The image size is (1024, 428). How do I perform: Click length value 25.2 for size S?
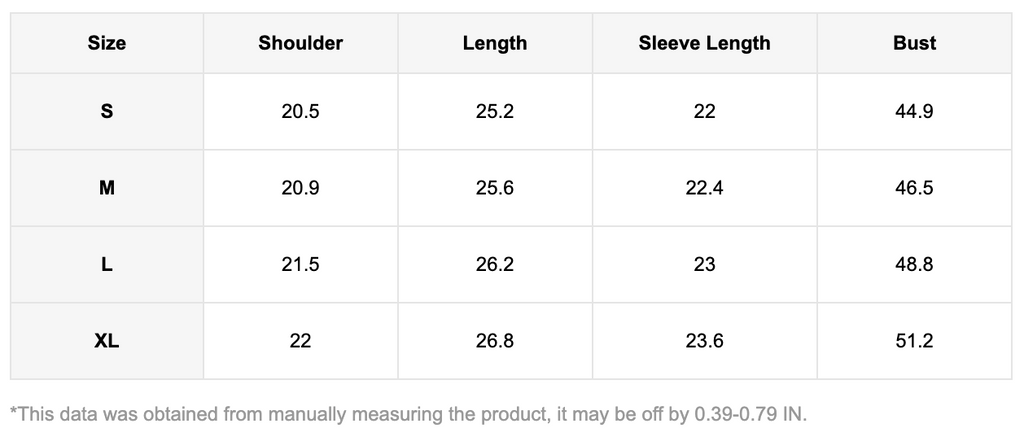(495, 112)
